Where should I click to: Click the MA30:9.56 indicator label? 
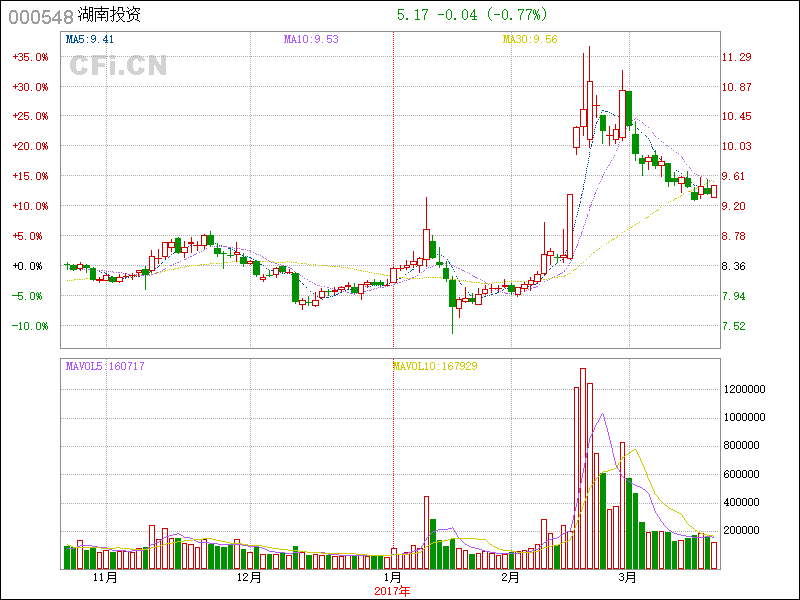coord(530,40)
